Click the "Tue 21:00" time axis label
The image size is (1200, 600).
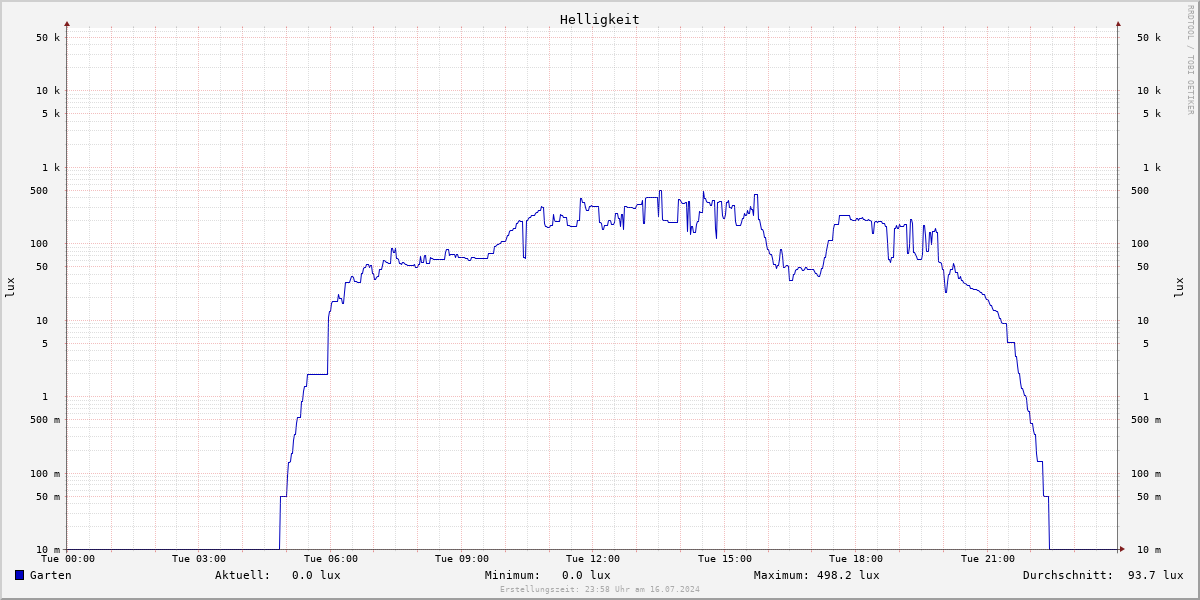pos(988,559)
